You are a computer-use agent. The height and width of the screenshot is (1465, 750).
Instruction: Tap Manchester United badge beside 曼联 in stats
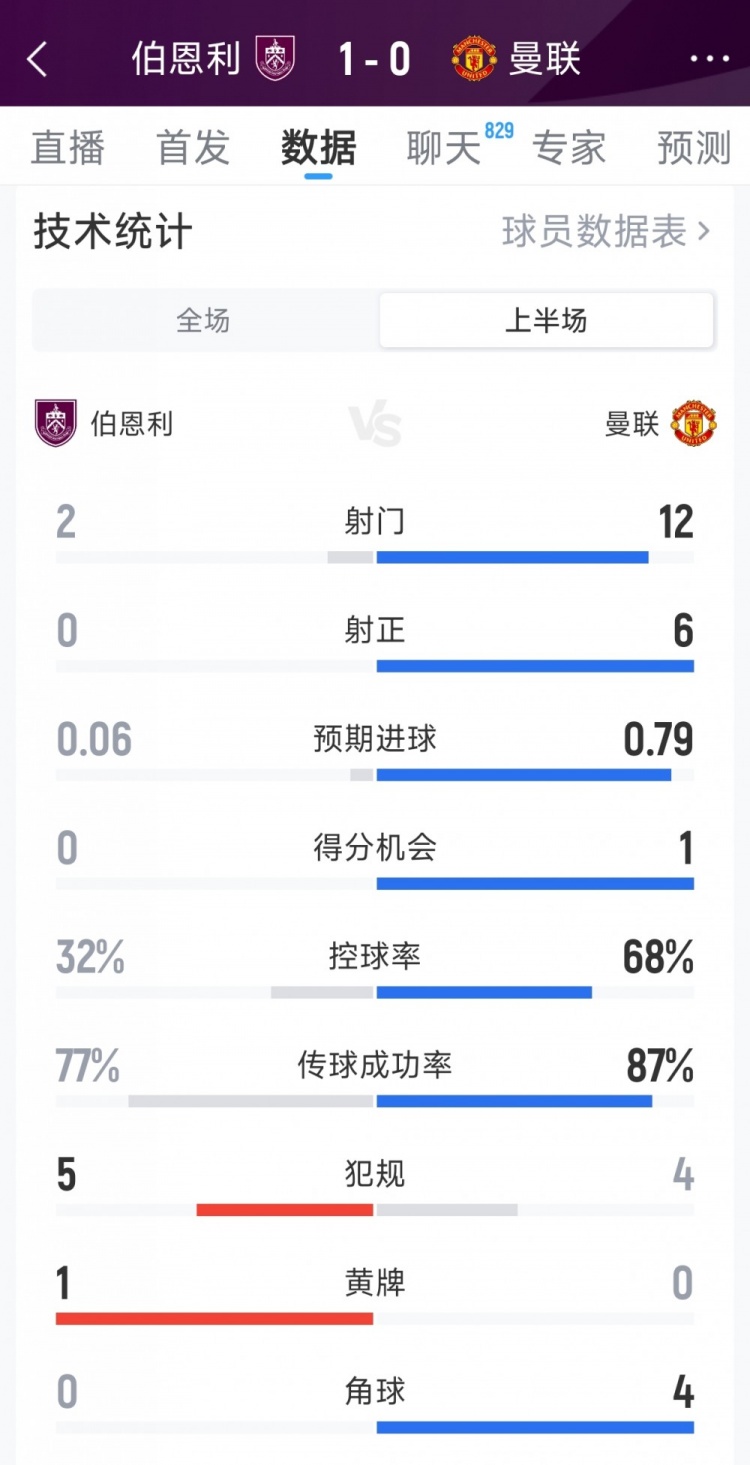694,423
